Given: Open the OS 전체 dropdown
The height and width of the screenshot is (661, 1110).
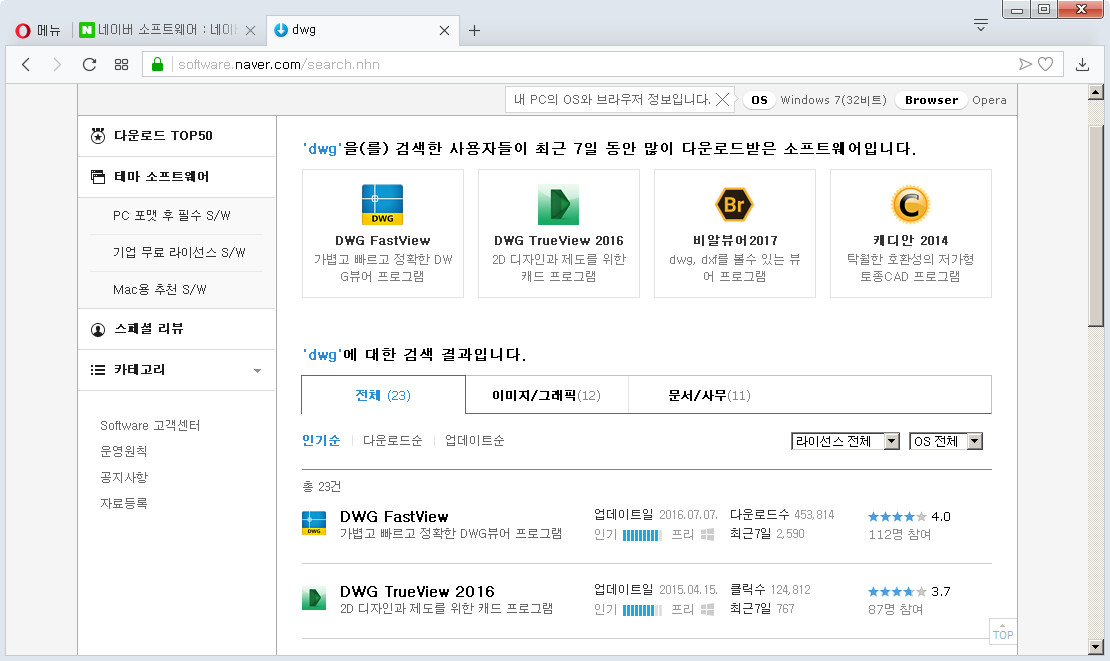Looking at the screenshot, I should (946, 441).
